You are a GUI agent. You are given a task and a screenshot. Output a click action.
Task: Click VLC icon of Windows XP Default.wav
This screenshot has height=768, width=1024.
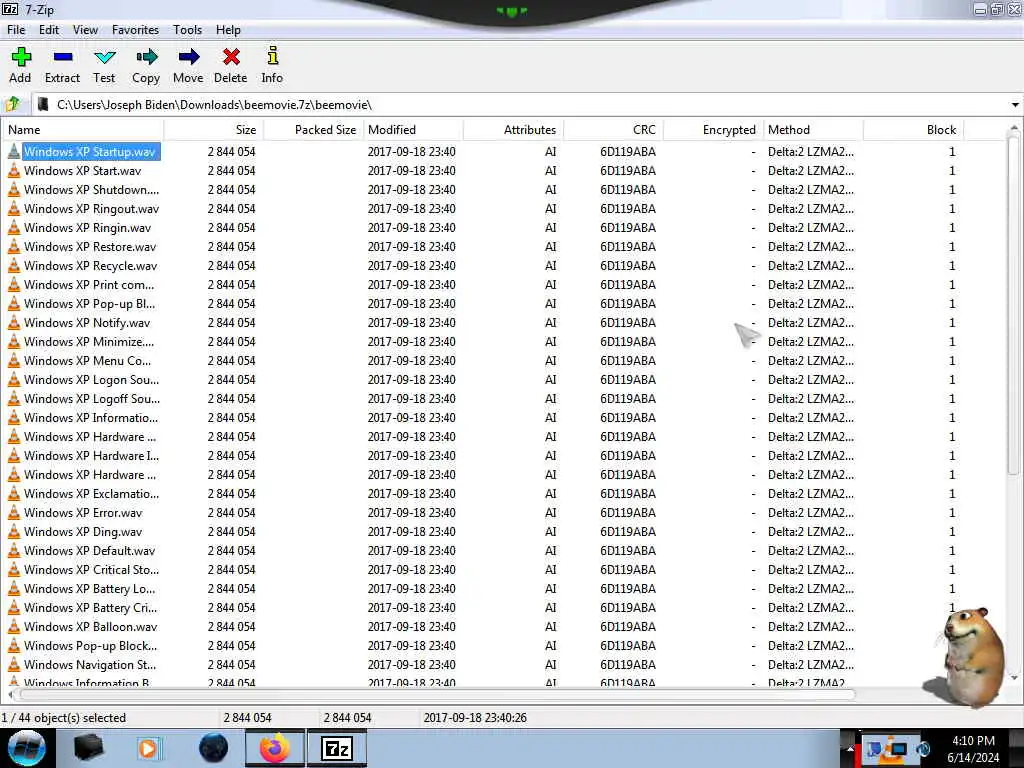click(x=14, y=551)
